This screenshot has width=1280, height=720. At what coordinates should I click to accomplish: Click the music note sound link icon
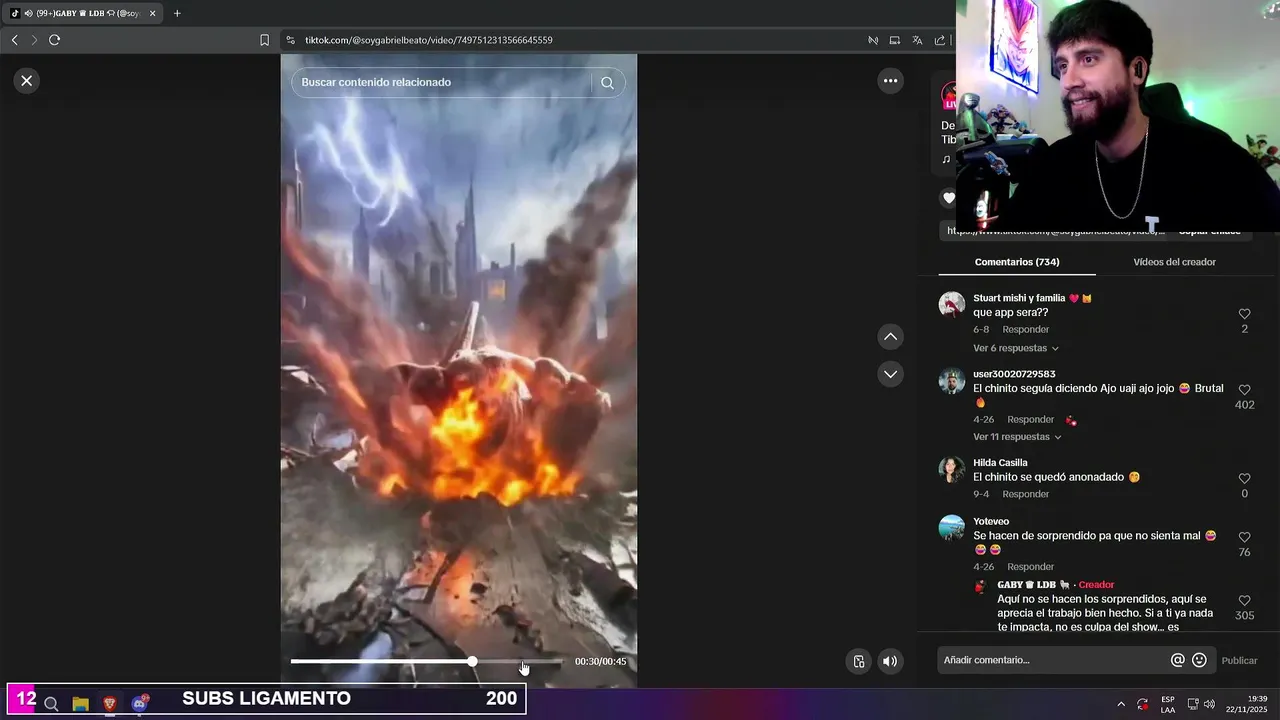[x=946, y=159]
